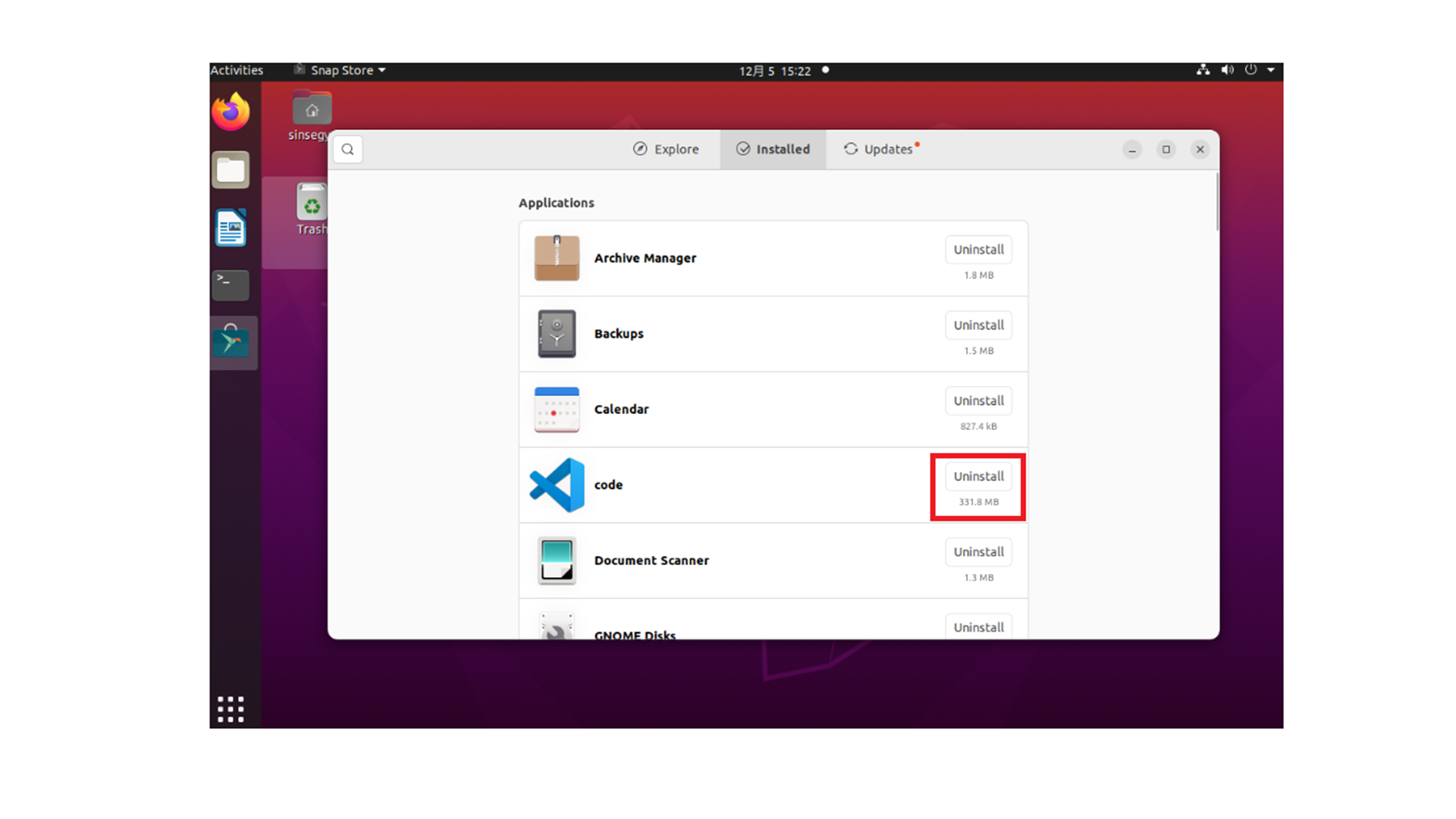Switch to the Updates tab
This screenshot has height=819, width=1456.
(x=880, y=149)
